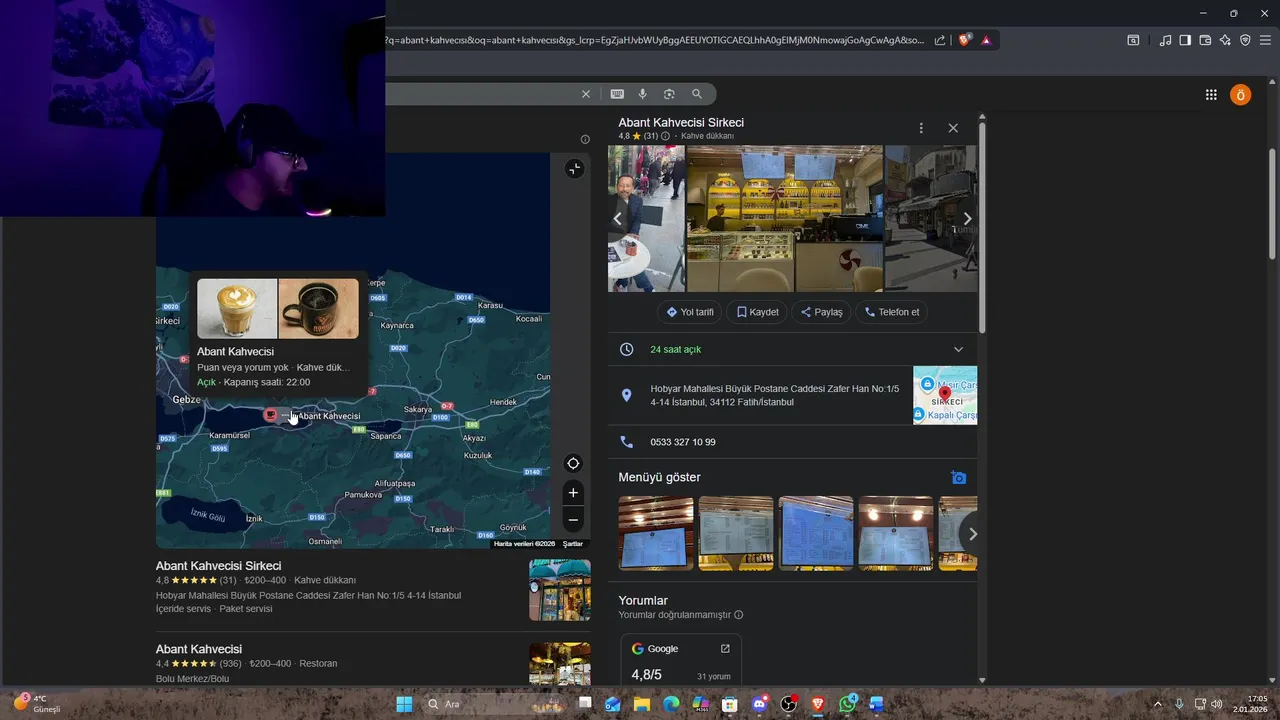Click the 'Telefon et' call button
The image size is (1280, 720).
892,312
